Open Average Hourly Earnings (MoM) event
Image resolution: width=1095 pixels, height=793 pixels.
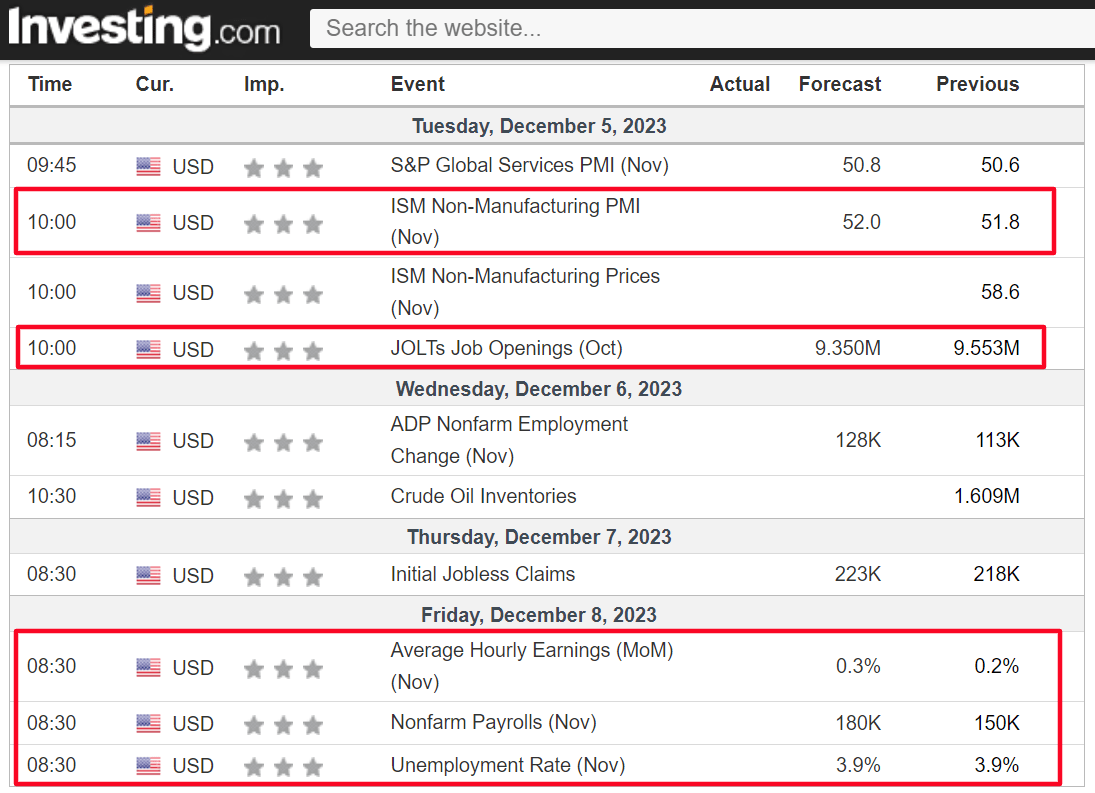click(x=531, y=665)
